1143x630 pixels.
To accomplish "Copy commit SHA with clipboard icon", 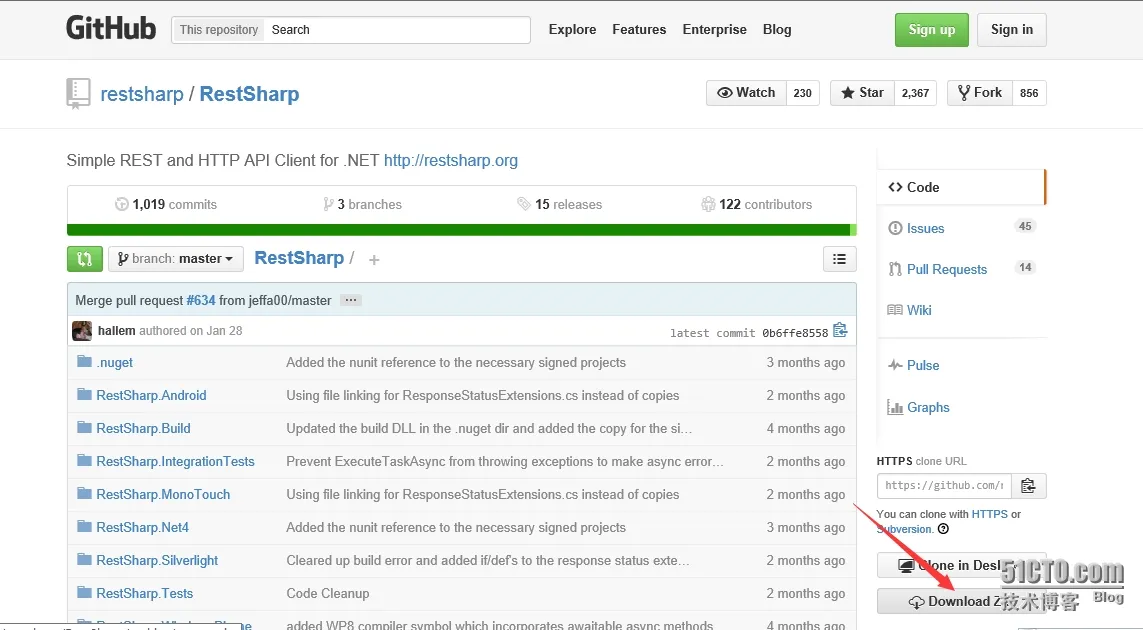I will [x=840, y=331].
